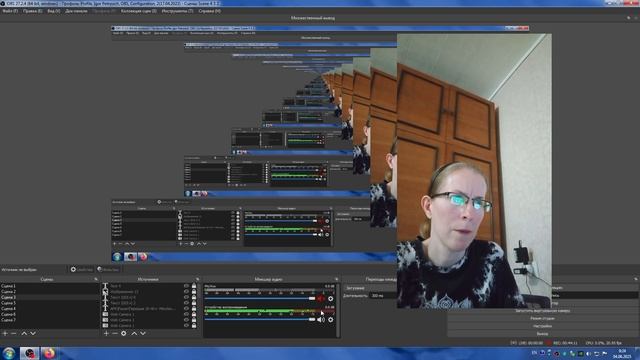Click the system tray clock
The image size is (640, 360).
622,353
